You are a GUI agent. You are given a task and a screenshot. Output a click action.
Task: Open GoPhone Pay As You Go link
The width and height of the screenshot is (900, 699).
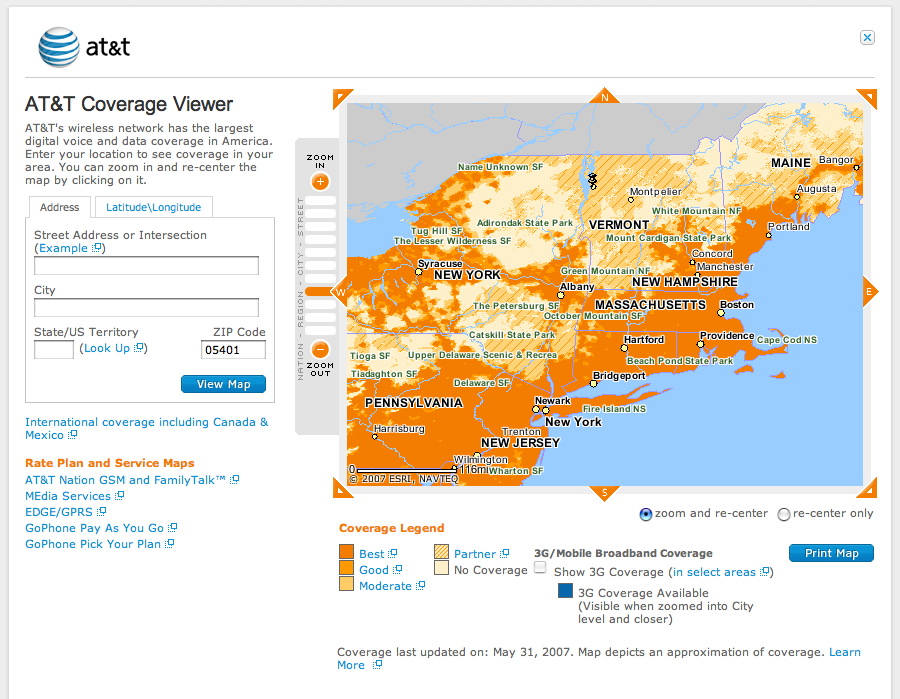pyautogui.click(x=94, y=528)
